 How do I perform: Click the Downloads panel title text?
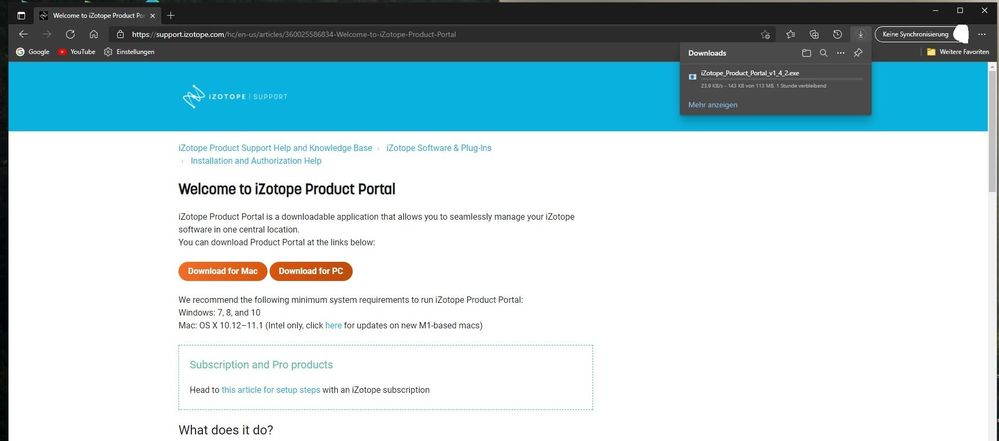click(x=707, y=53)
